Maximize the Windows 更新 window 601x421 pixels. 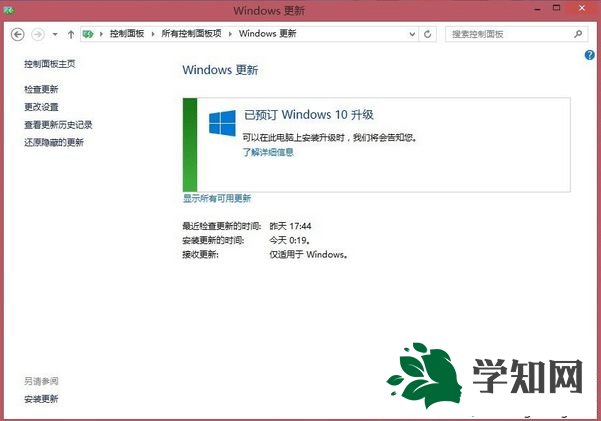[x=556, y=8]
